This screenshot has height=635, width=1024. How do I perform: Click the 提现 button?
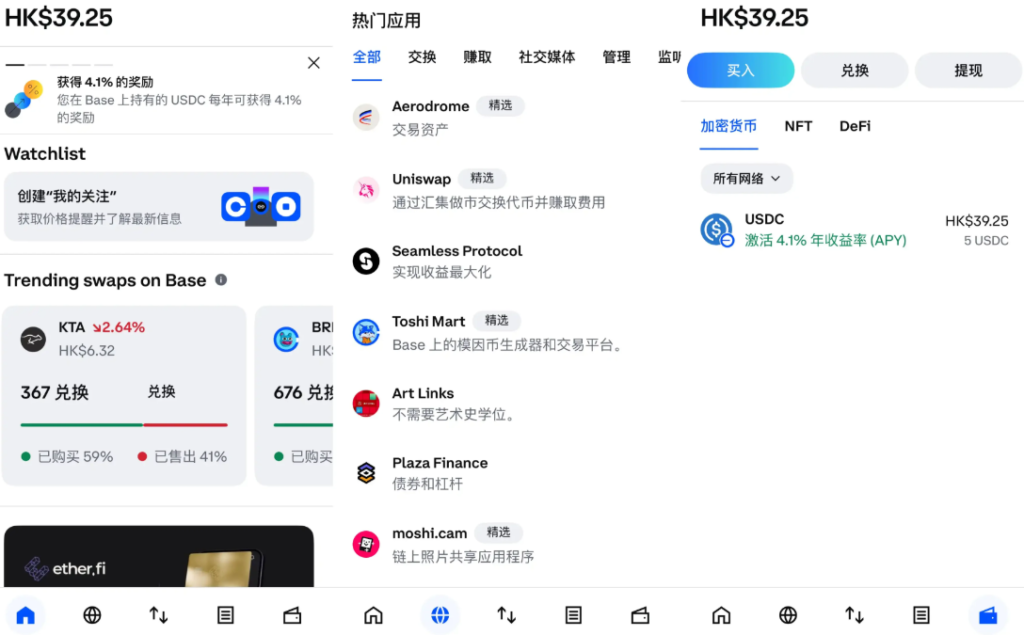[x=968, y=70]
